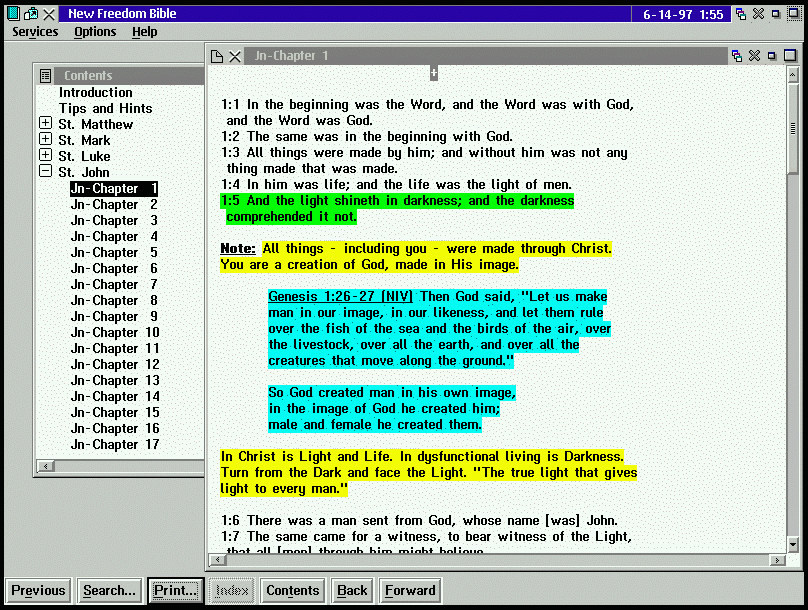Open the Options menu

95,32
